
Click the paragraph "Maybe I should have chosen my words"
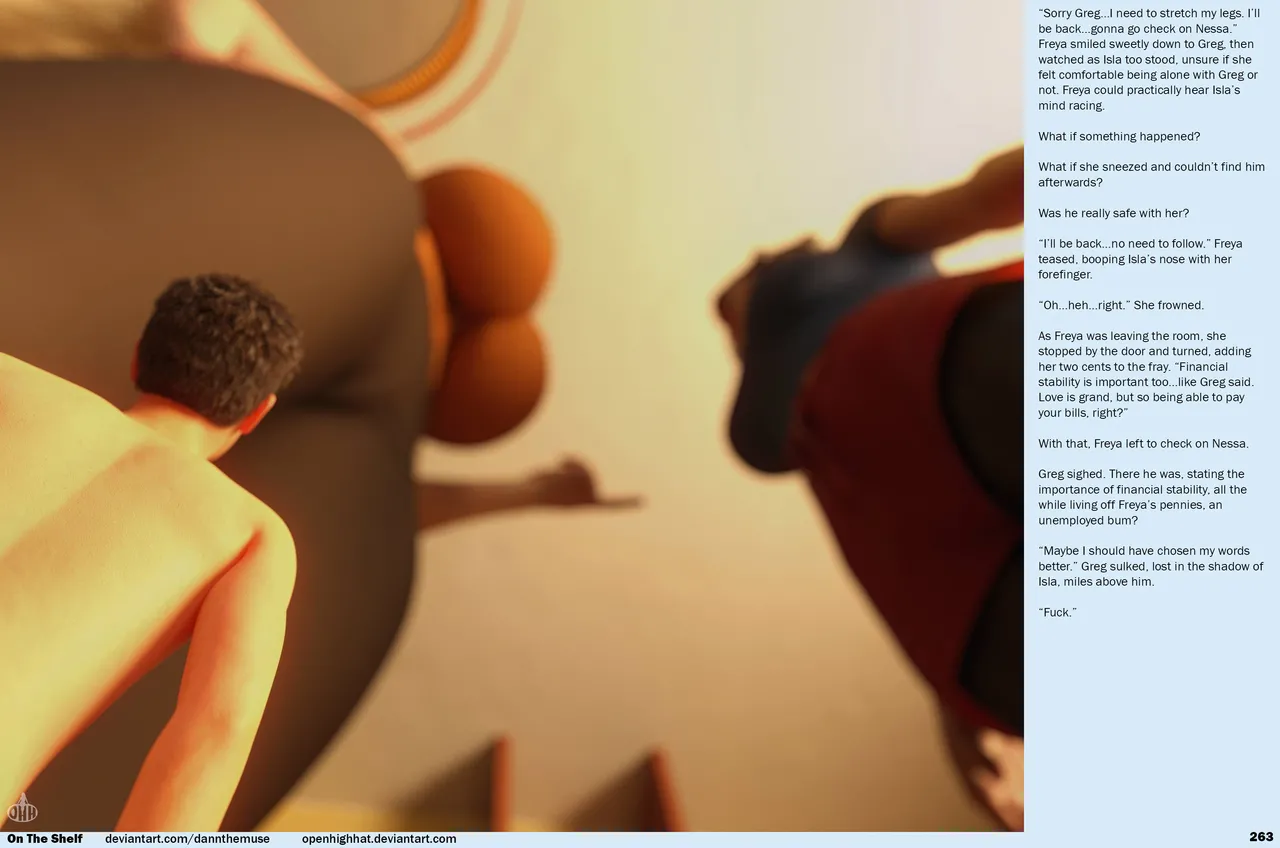pyautogui.click(x=1150, y=566)
